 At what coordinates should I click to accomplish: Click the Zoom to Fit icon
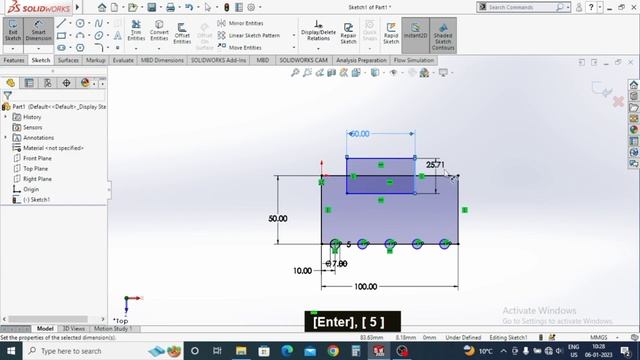click(x=295, y=73)
